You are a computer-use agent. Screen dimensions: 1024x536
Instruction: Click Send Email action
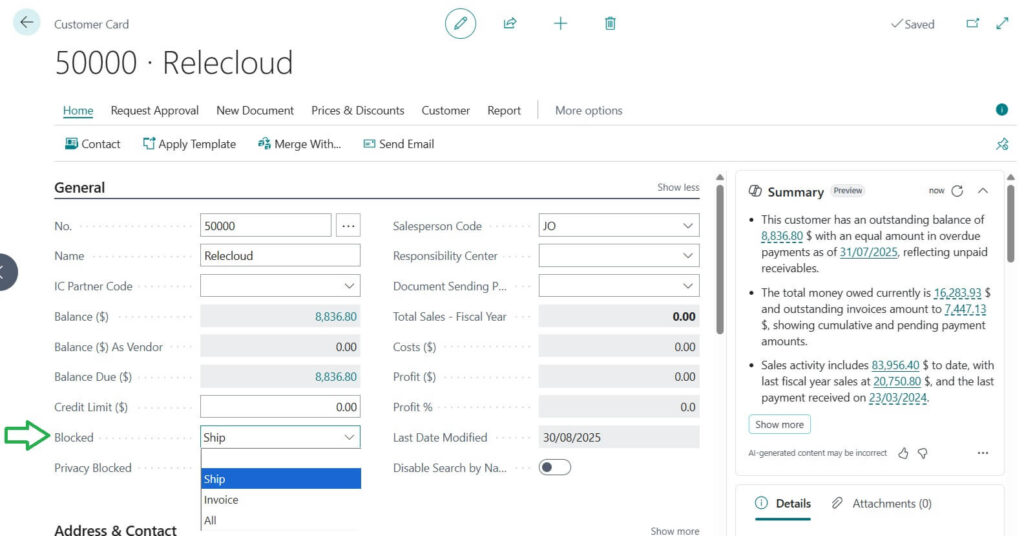pos(398,144)
